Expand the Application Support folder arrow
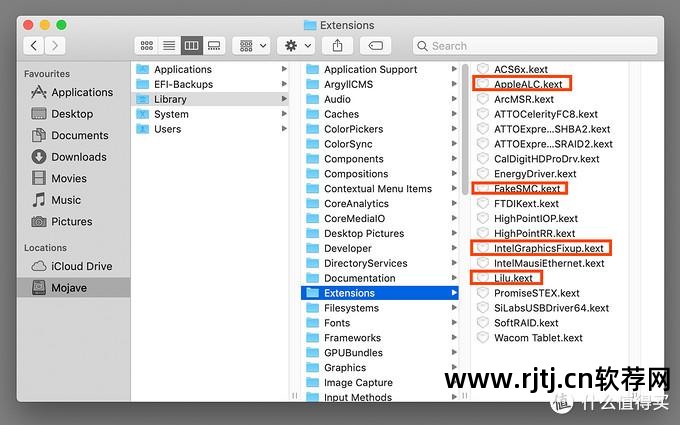Viewport: 680px width, 425px height. (454, 69)
